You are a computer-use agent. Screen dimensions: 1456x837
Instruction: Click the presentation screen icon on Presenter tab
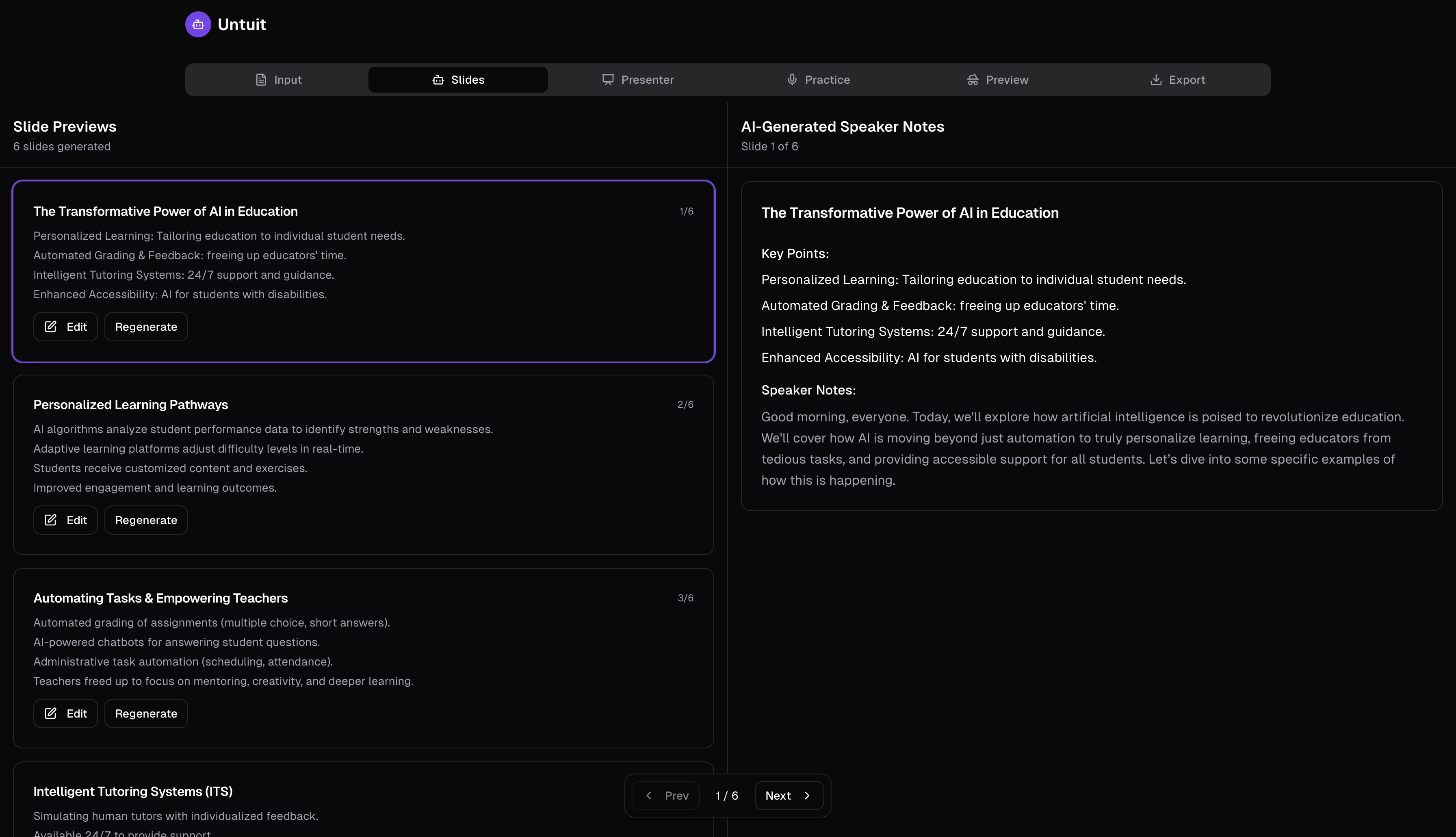click(x=608, y=80)
